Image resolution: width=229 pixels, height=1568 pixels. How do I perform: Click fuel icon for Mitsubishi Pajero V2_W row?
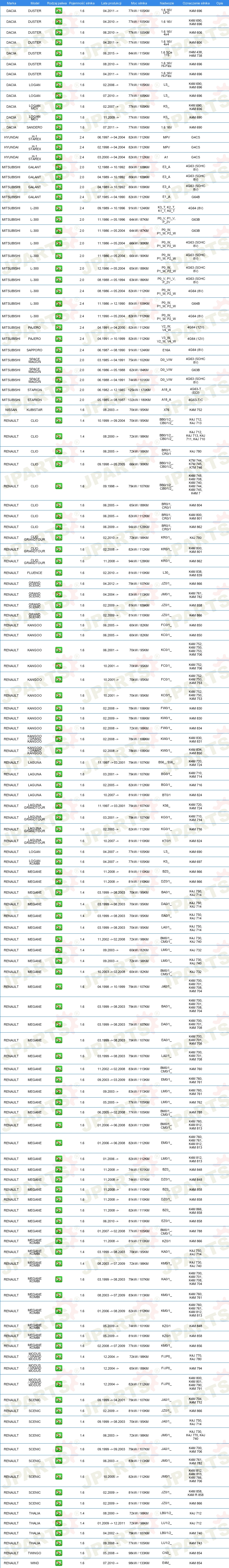59,328
